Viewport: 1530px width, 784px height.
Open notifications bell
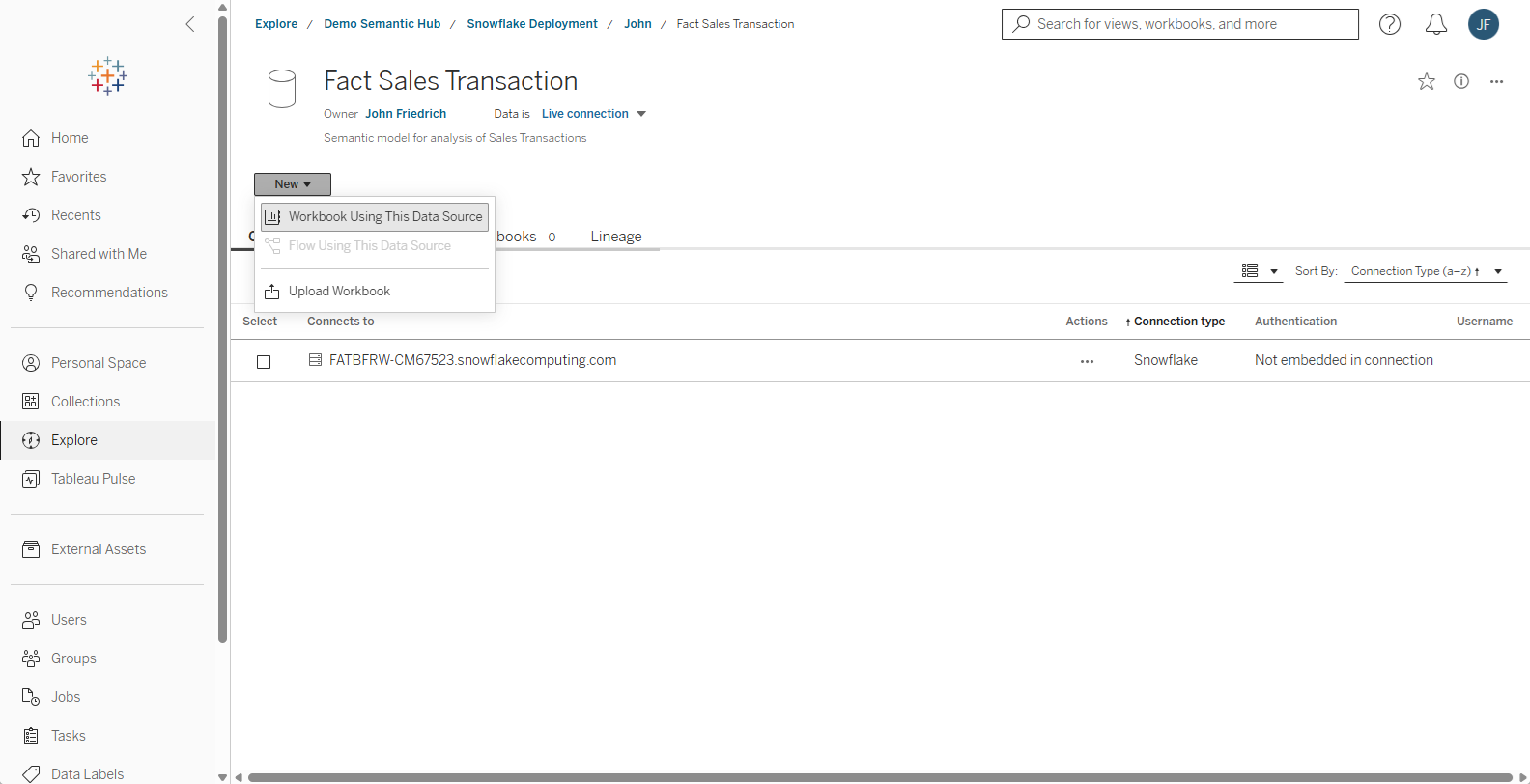1436,24
